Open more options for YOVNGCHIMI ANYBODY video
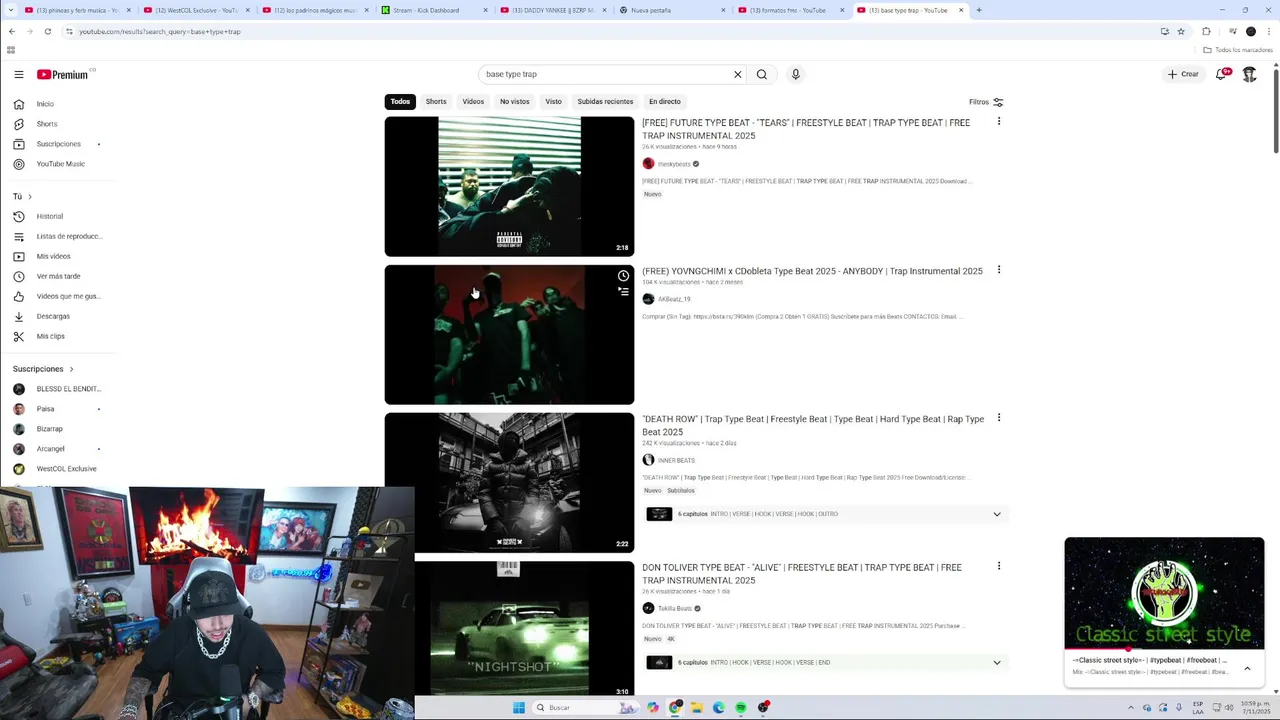This screenshot has width=1280, height=720. (998, 270)
